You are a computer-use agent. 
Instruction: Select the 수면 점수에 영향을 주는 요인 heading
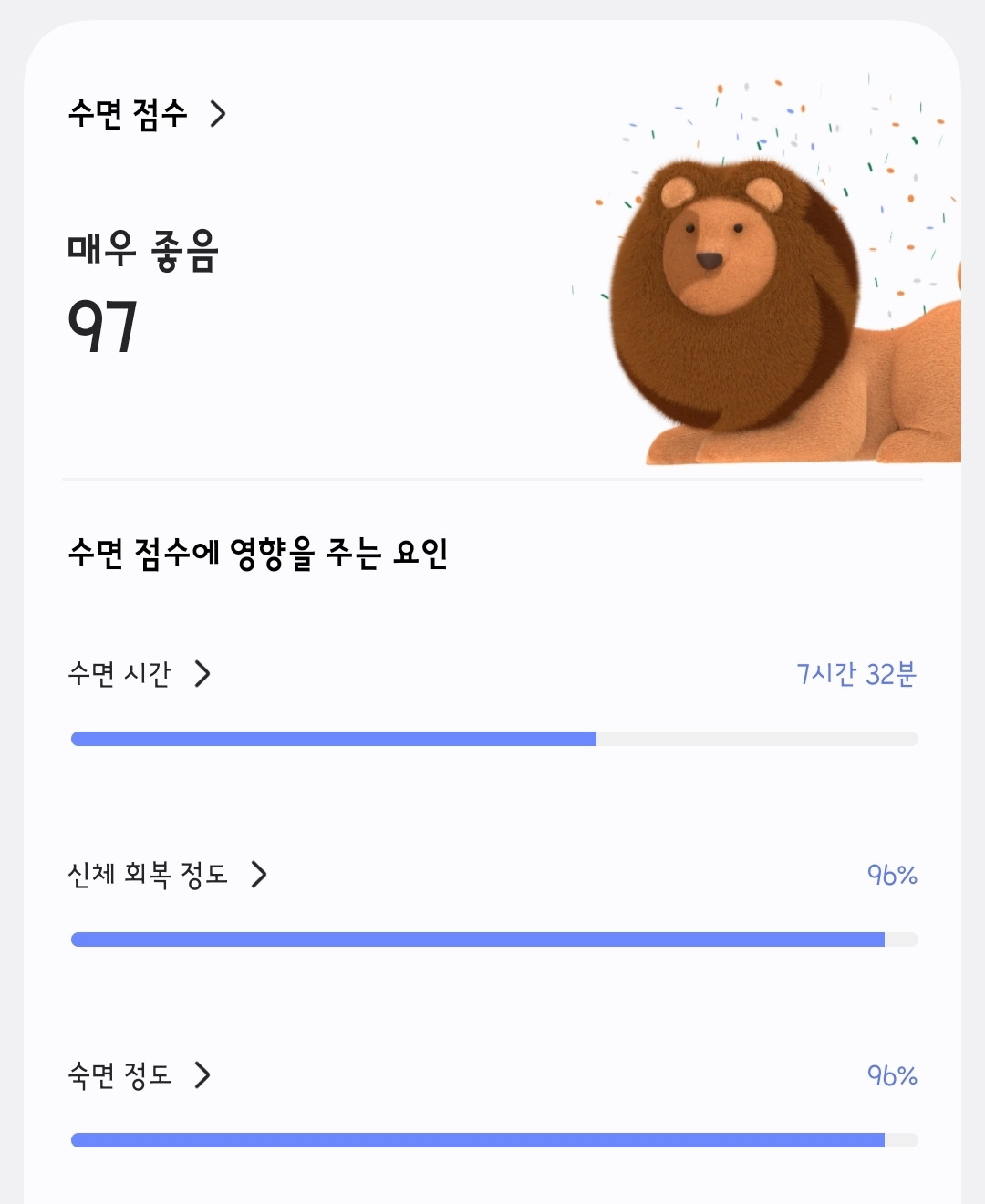(258, 553)
